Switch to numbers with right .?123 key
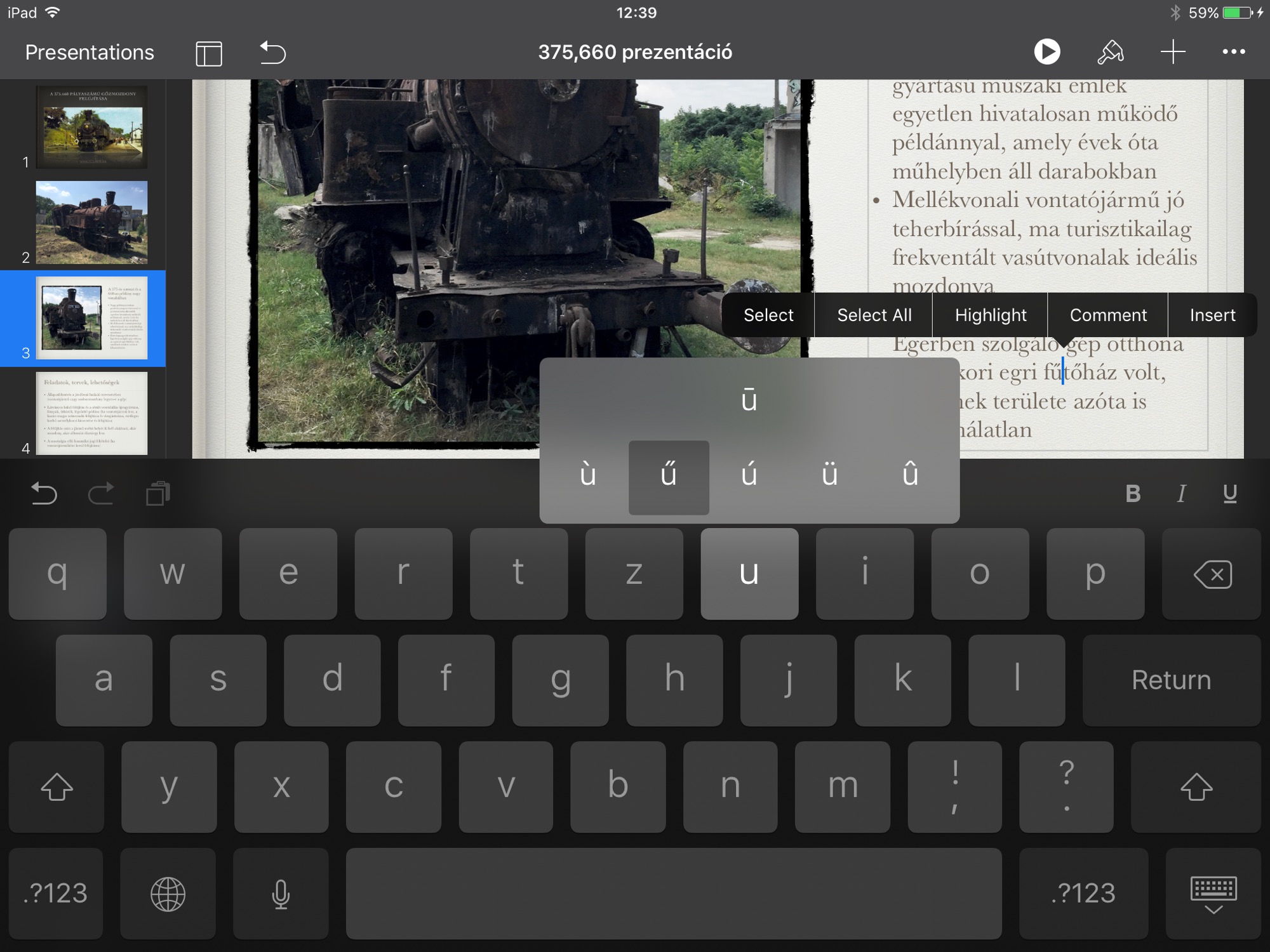Image resolution: width=1270 pixels, height=952 pixels. 1083,894
